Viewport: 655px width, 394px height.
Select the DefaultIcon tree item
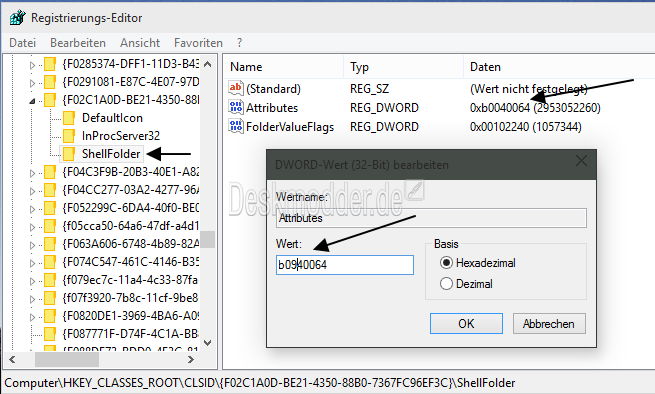pos(112,118)
